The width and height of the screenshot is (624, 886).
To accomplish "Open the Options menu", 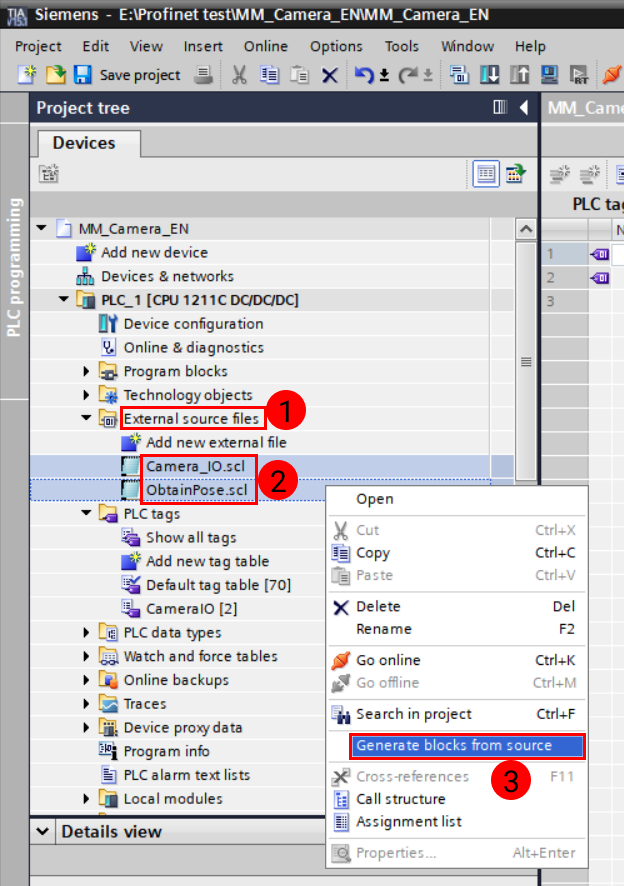I will point(336,46).
